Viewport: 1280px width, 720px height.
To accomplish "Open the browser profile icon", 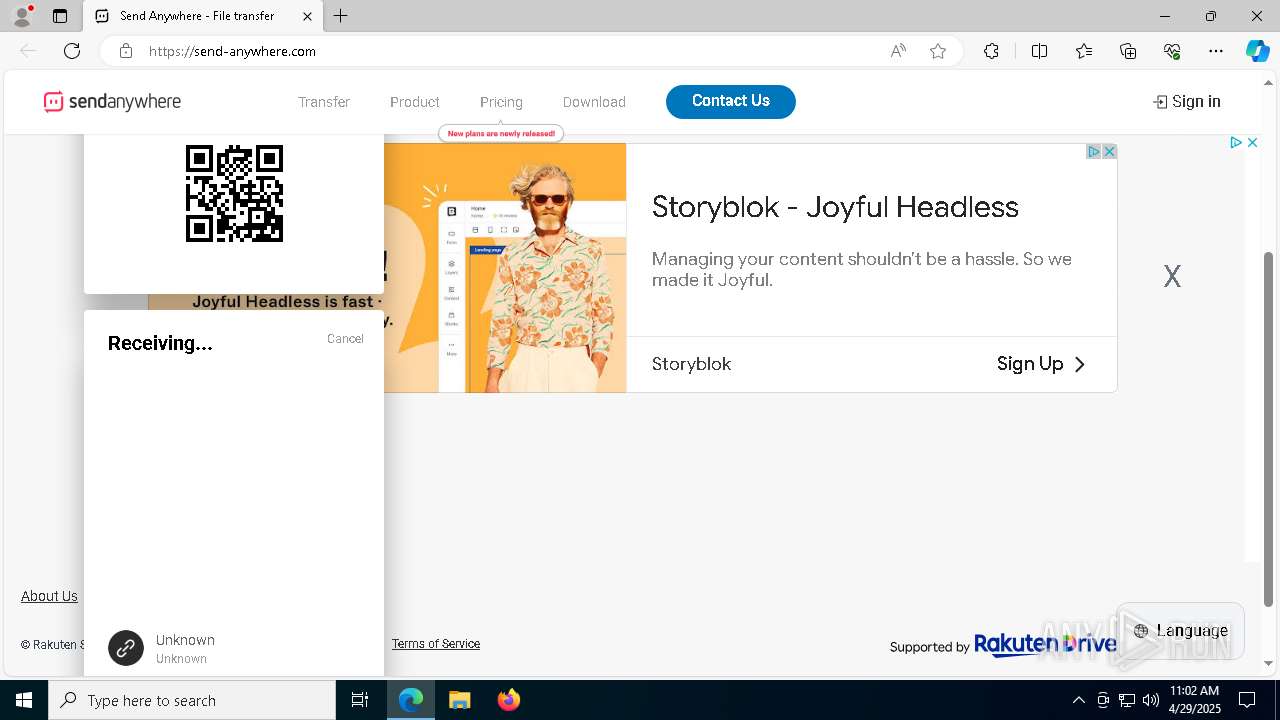I will pos(21,16).
